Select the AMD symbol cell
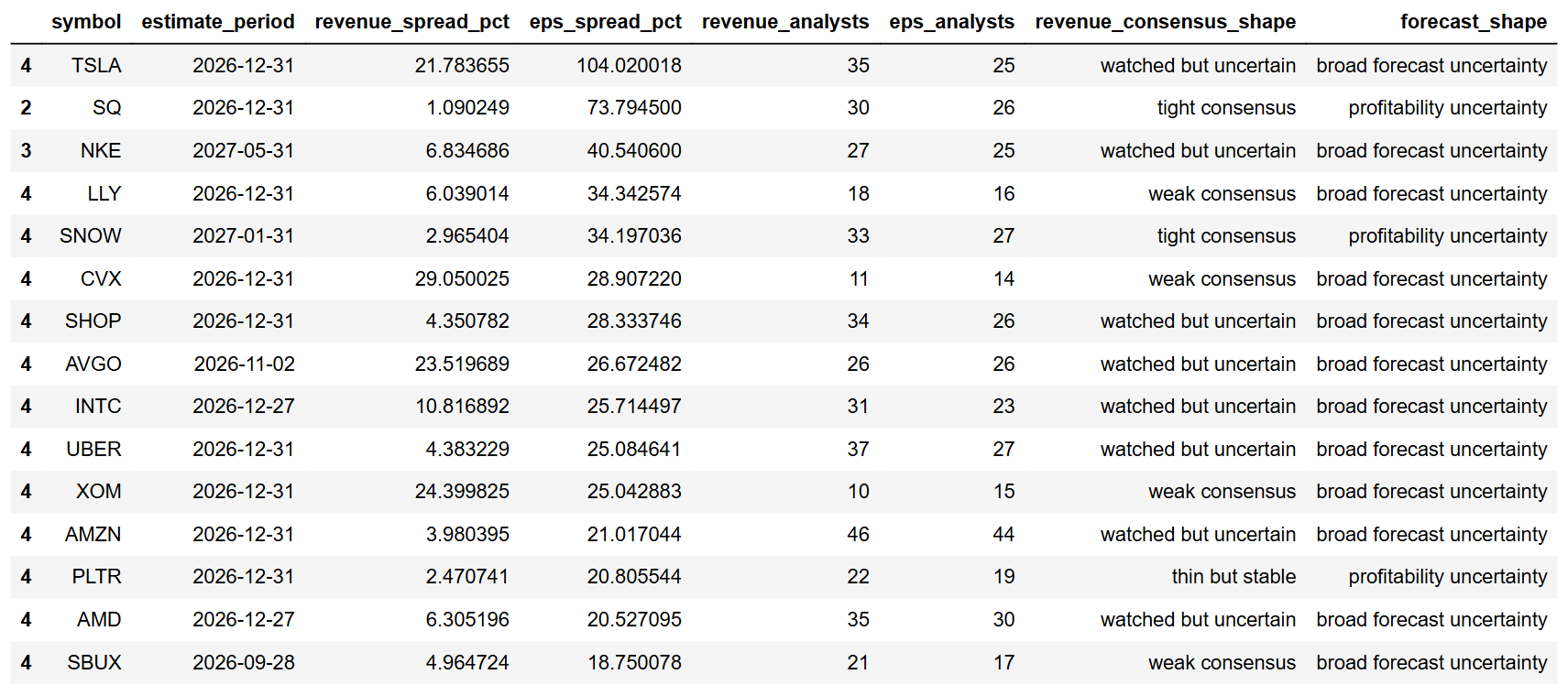The height and width of the screenshot is (696, 1568). 99,620
